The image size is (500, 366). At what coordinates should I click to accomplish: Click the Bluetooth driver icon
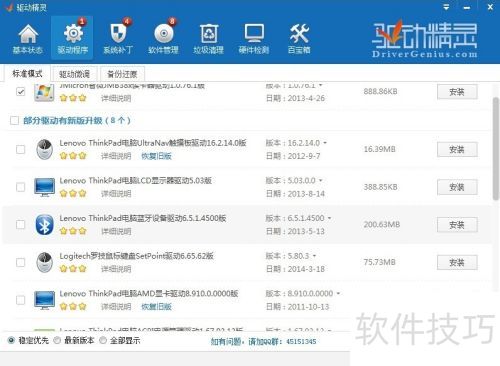(44, 225)
